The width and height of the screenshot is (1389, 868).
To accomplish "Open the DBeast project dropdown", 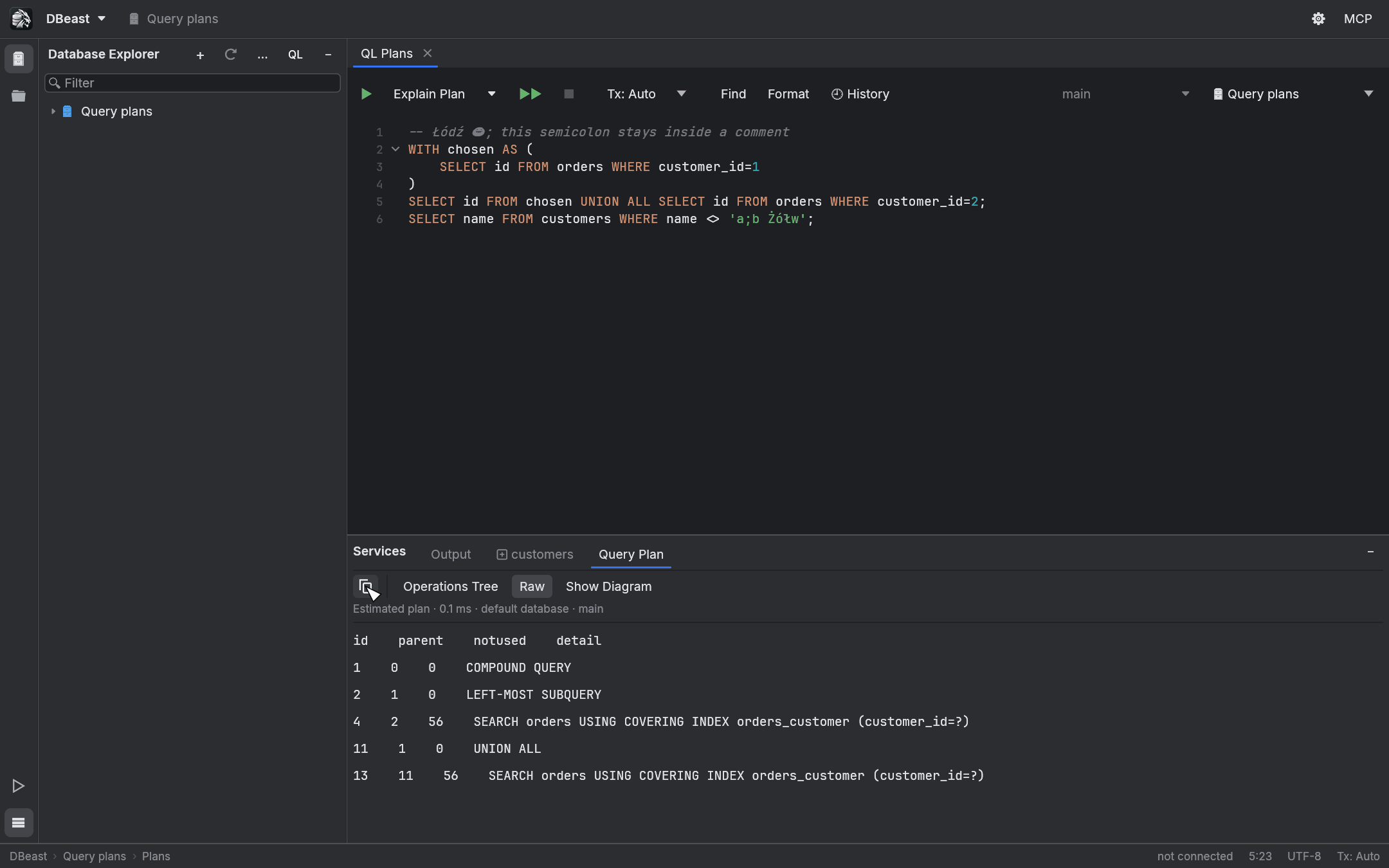I will click(76, 19).
